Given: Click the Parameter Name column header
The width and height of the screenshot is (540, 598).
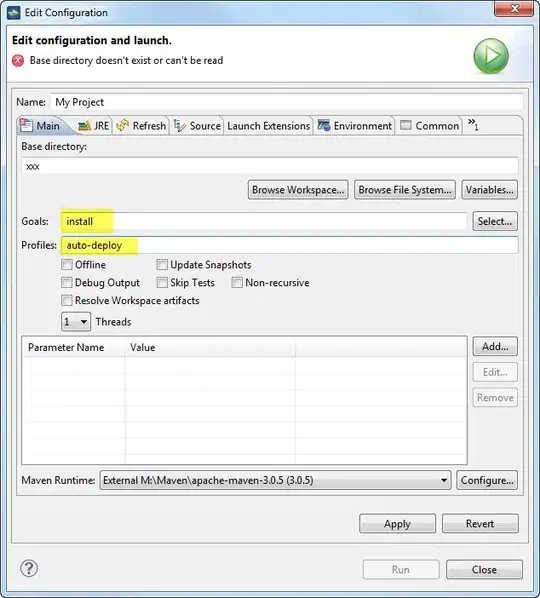Looking at the screenshot, I should (x=74, y=347).
